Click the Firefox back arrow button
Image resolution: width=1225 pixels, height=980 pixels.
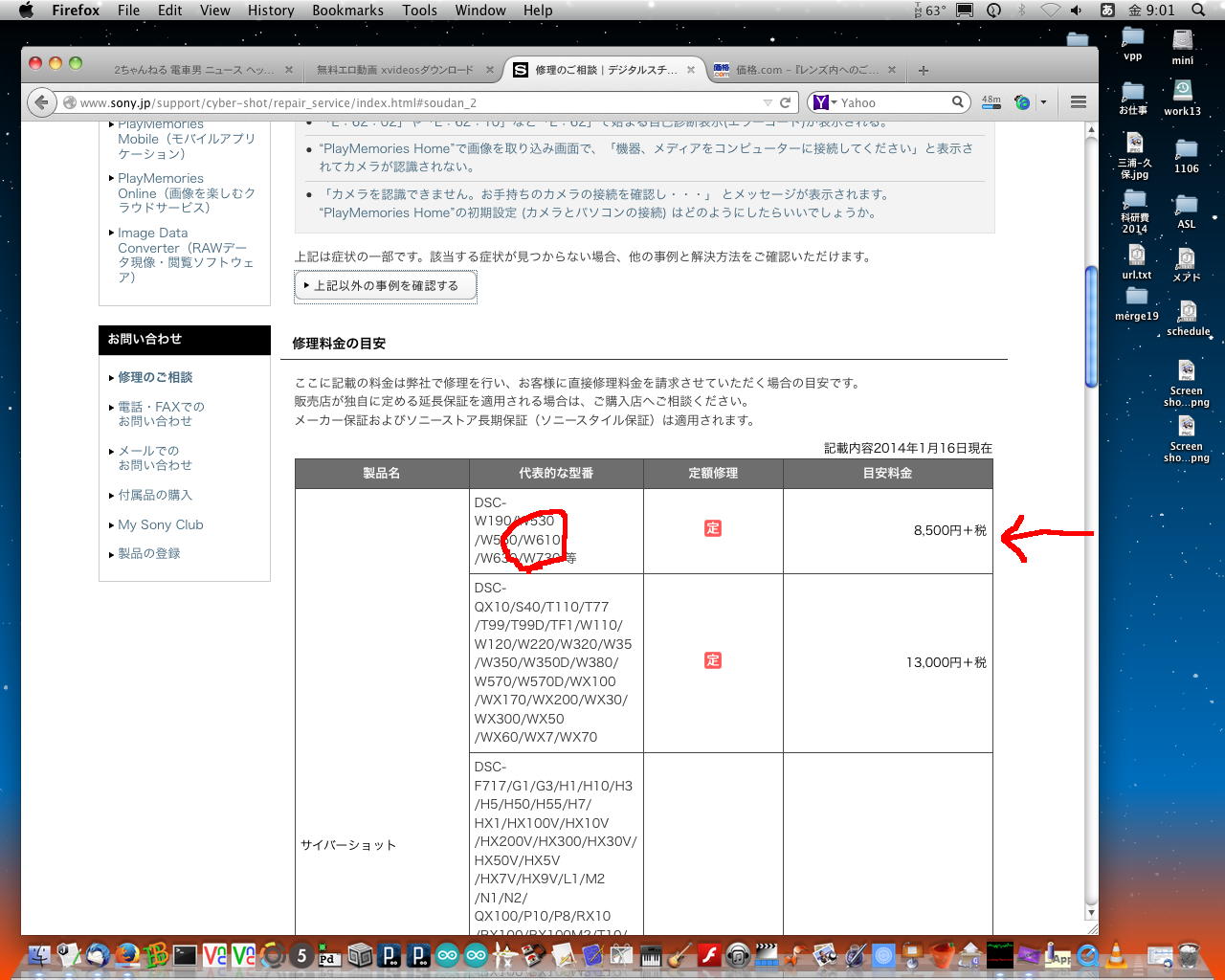(41, 102)
